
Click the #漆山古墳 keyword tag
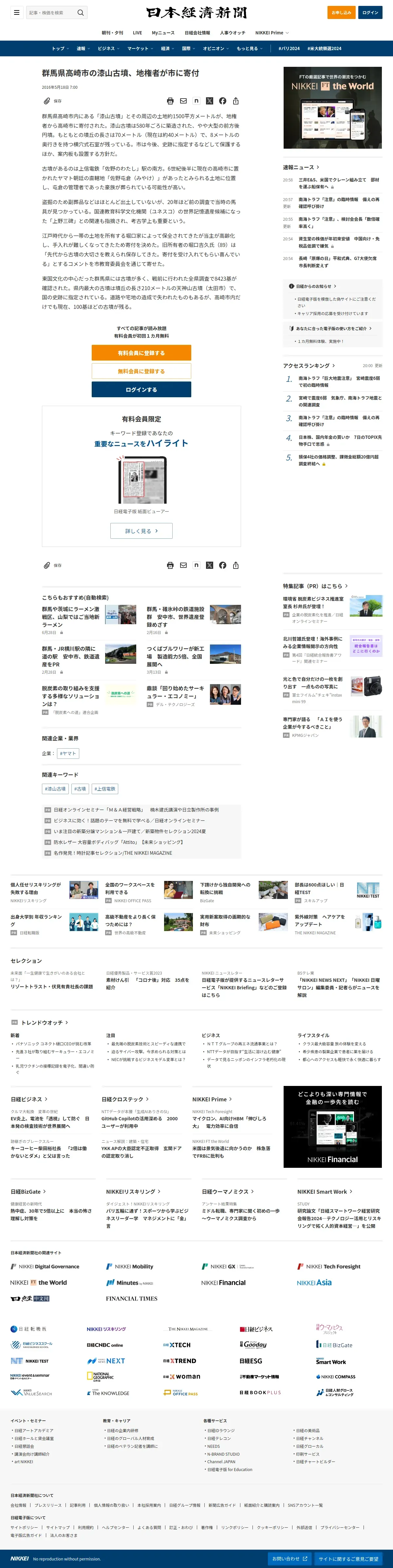[55, 789]
